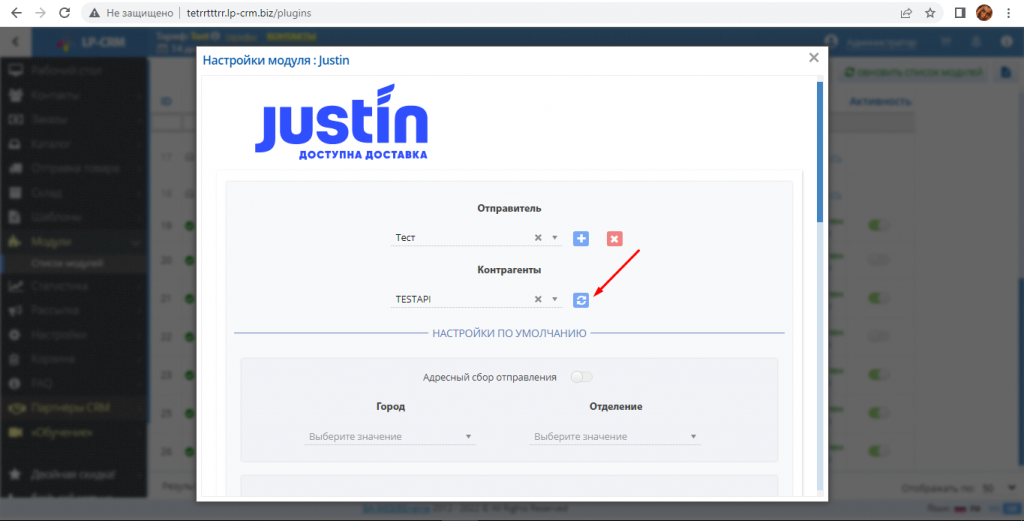Toggle the activity switch in row 19
The height and width of the screenshot is (521, 1024).
point(878,225)
